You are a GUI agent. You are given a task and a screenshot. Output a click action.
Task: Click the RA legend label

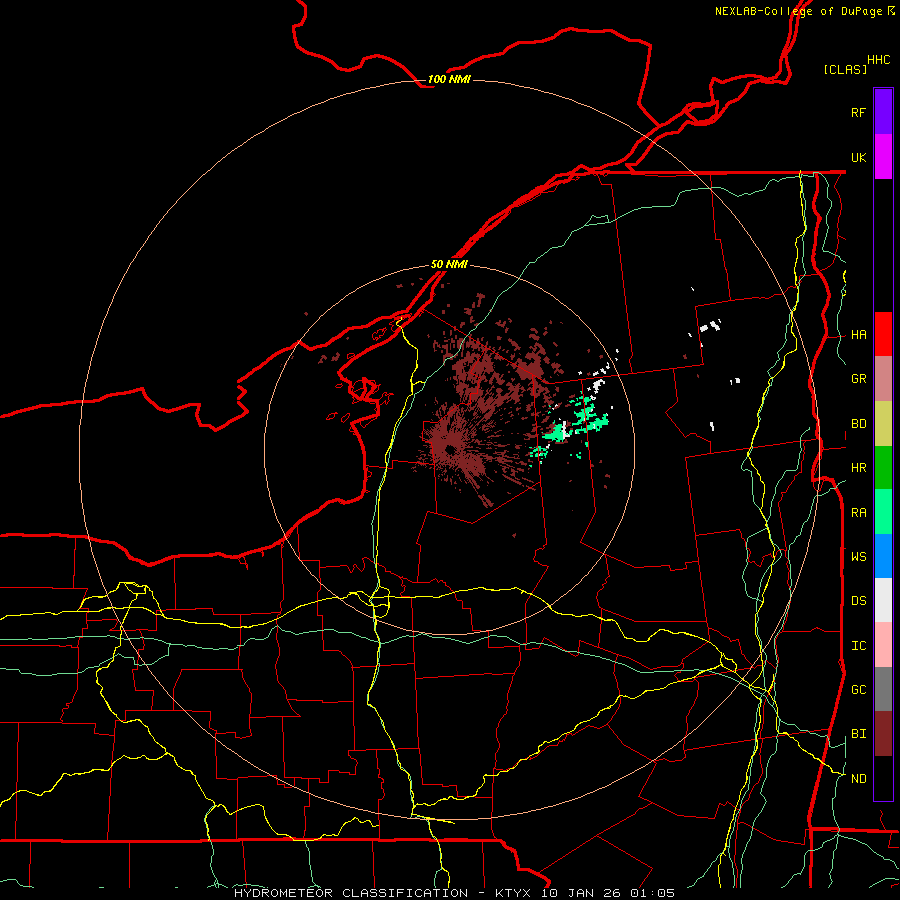point(858,513)
